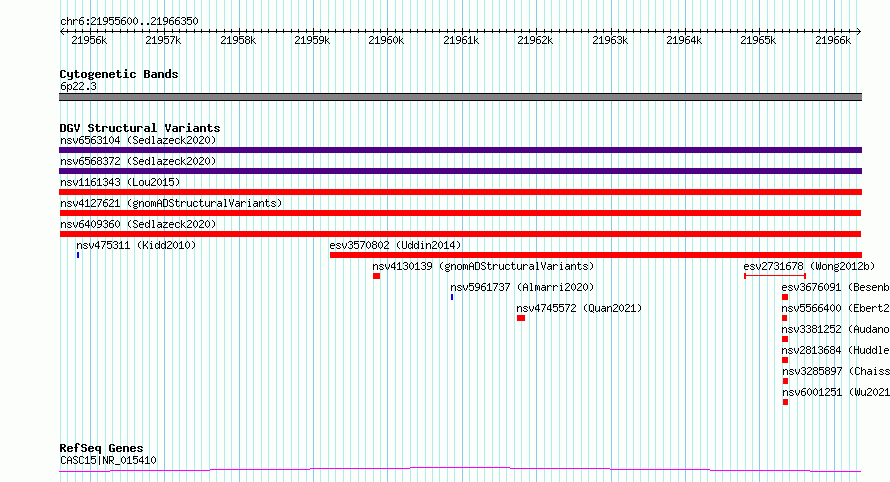
Task: Click the nsv4745572 (Quan2021) red block
Action: click(521, 318)
